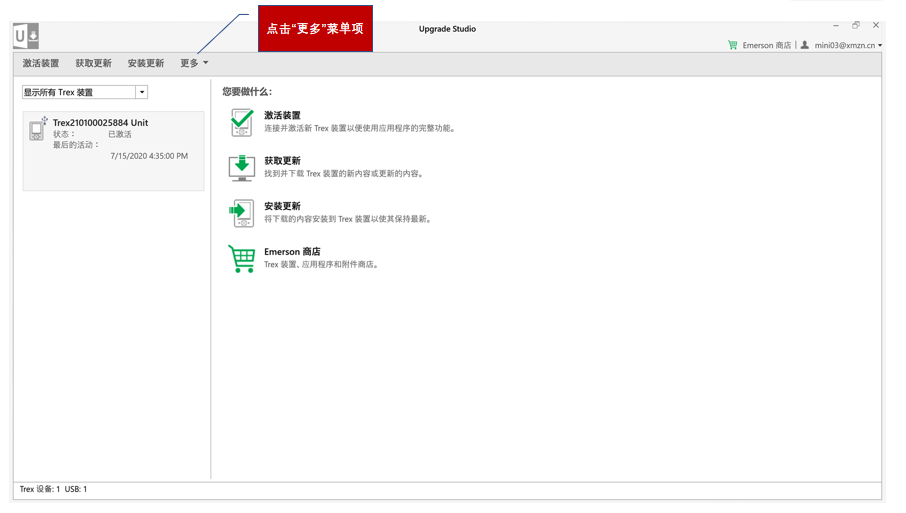Click the user account person icon
Screen dimensions: 906x513
[x=805, y=45]
